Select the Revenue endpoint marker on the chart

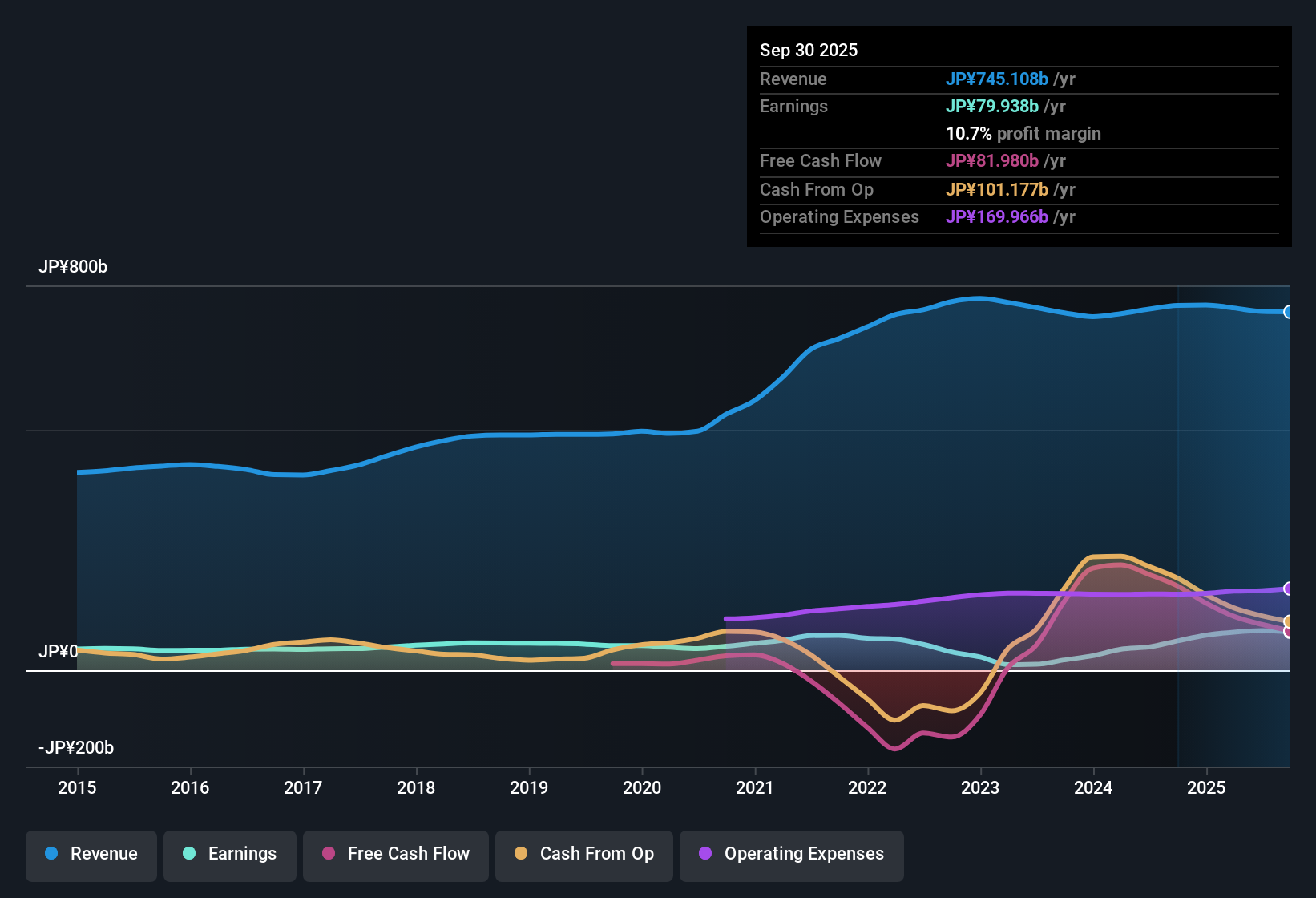(x=1289, y=311)
